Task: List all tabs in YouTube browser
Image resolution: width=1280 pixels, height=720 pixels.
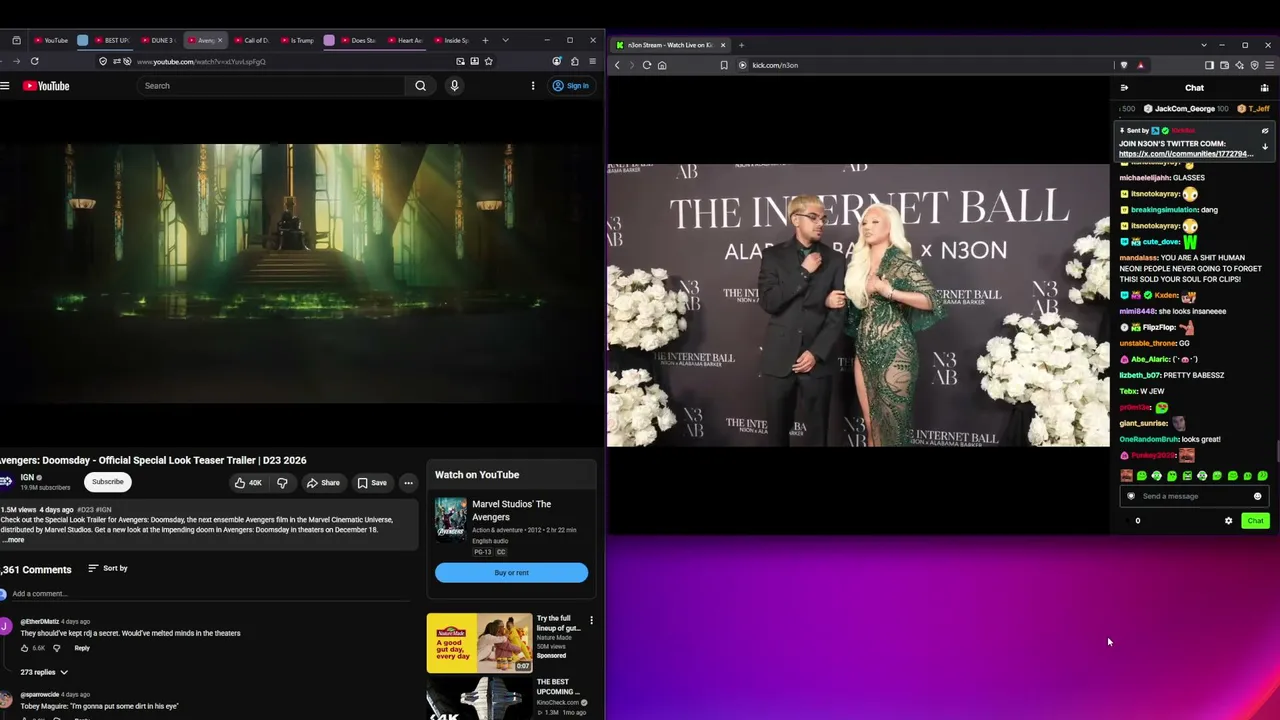Action: coord(505,40)
